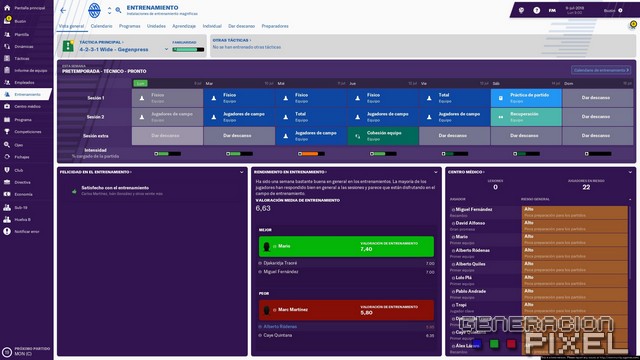The height and width of the screenshot is (360, 640).
Task: Open Ojeo scouting magnifier icon
Action: [x=7, y=144]
